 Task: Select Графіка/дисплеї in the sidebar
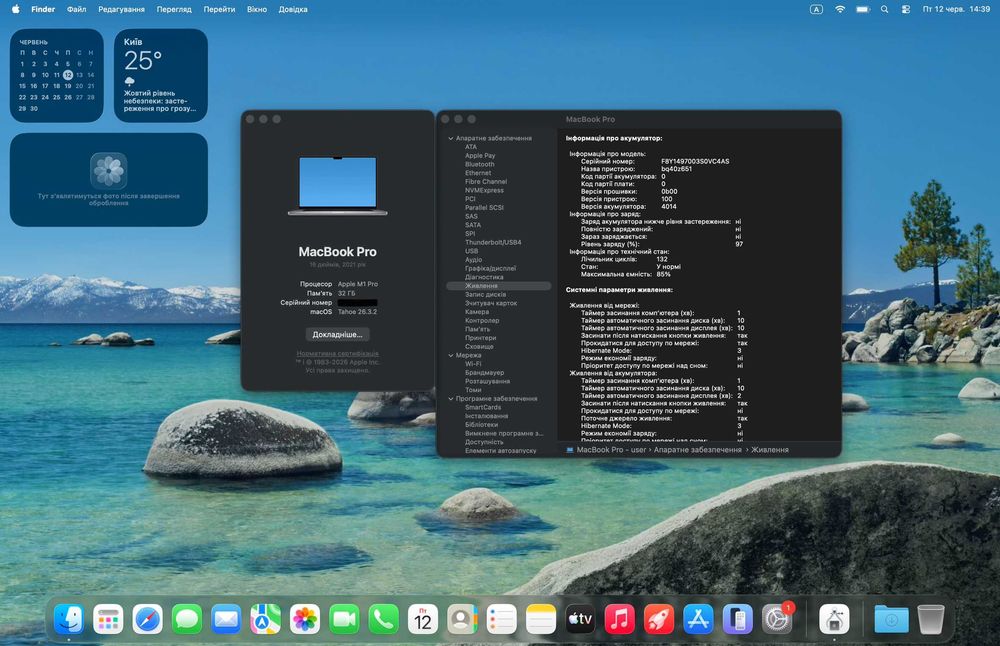coord(490,268)
